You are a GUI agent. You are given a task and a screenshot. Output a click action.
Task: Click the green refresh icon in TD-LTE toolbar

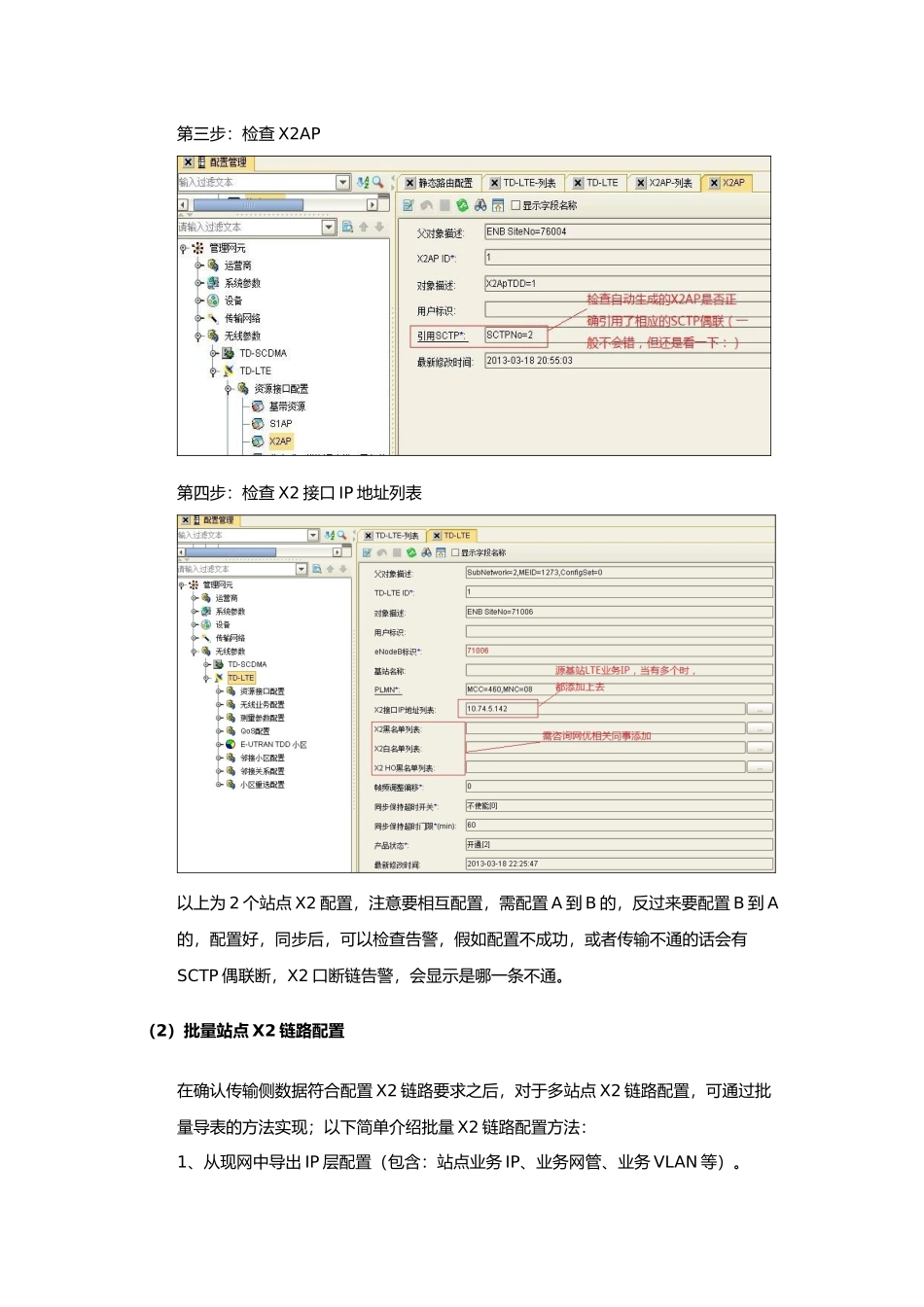(411, 553)
